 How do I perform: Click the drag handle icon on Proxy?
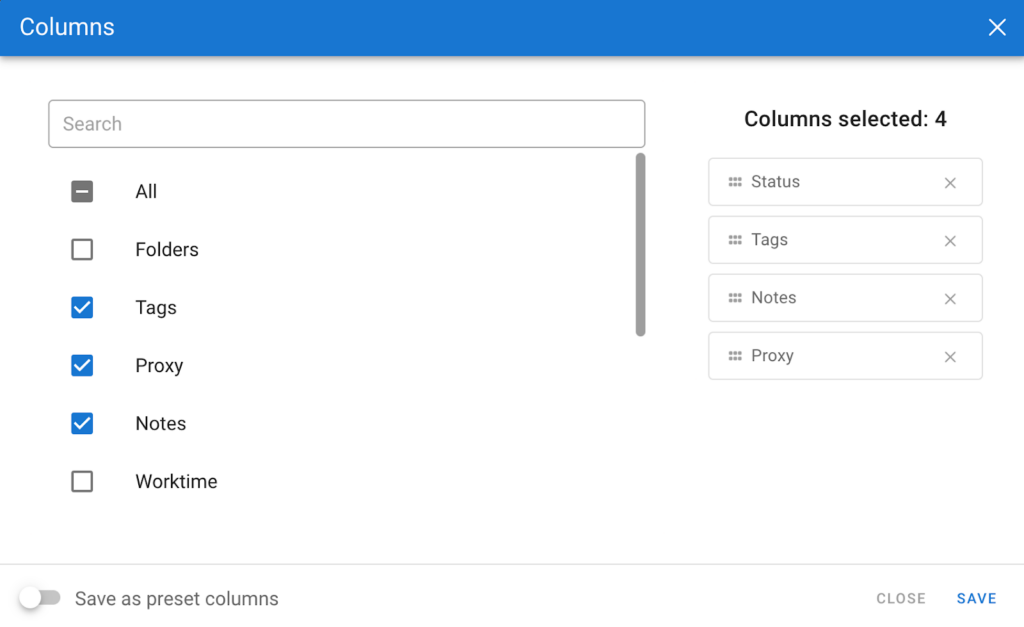(735, 356)
